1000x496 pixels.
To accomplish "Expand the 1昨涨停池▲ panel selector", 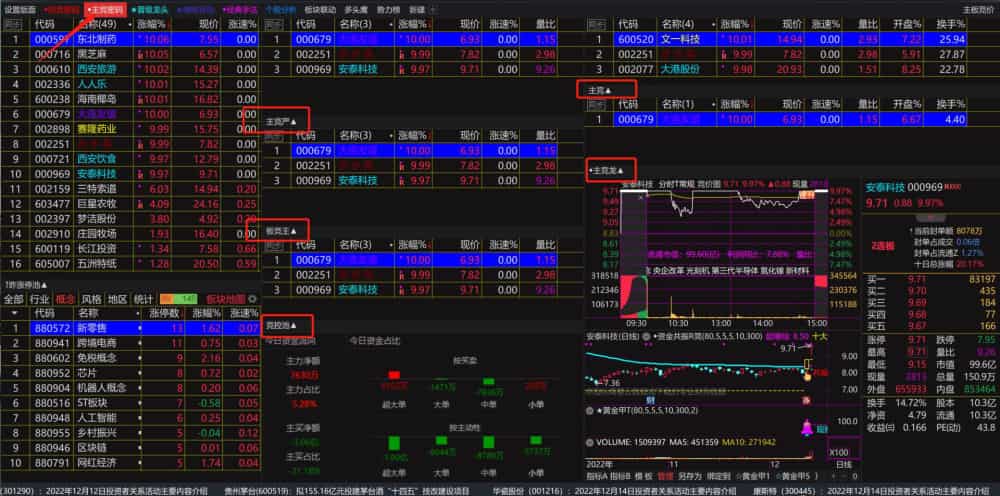I will pyautogui.click(x=26, y=284).
